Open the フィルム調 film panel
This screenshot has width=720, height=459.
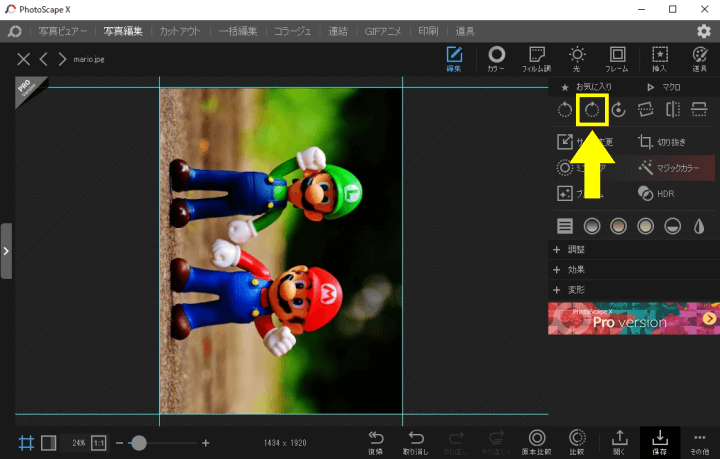(x=536, y=60)
